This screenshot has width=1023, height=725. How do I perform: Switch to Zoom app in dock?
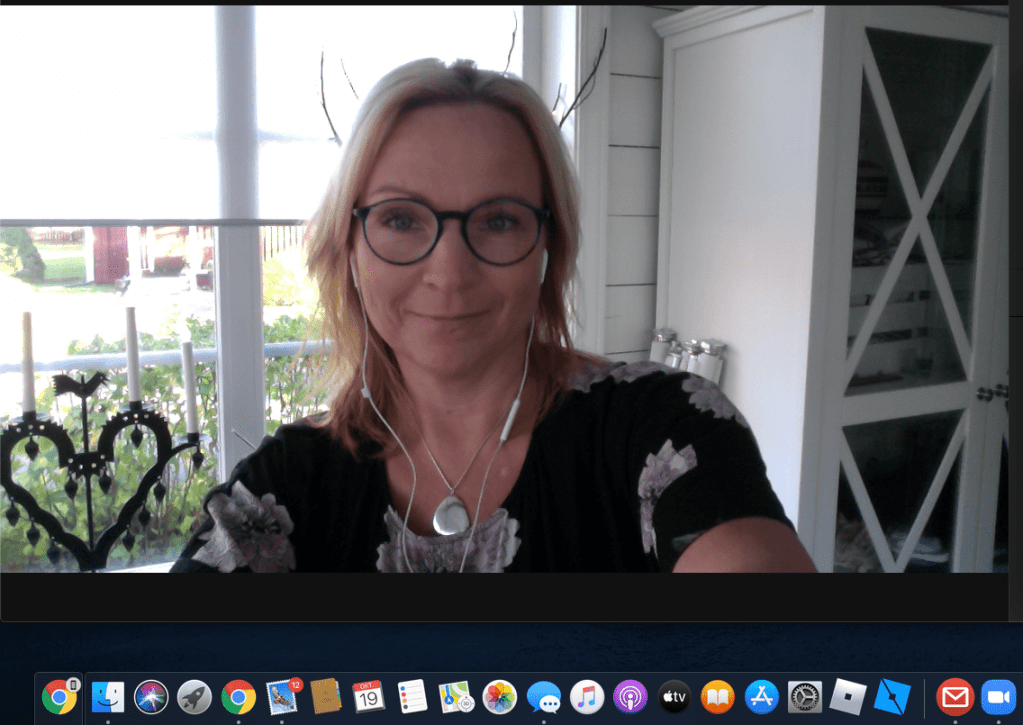998,697
